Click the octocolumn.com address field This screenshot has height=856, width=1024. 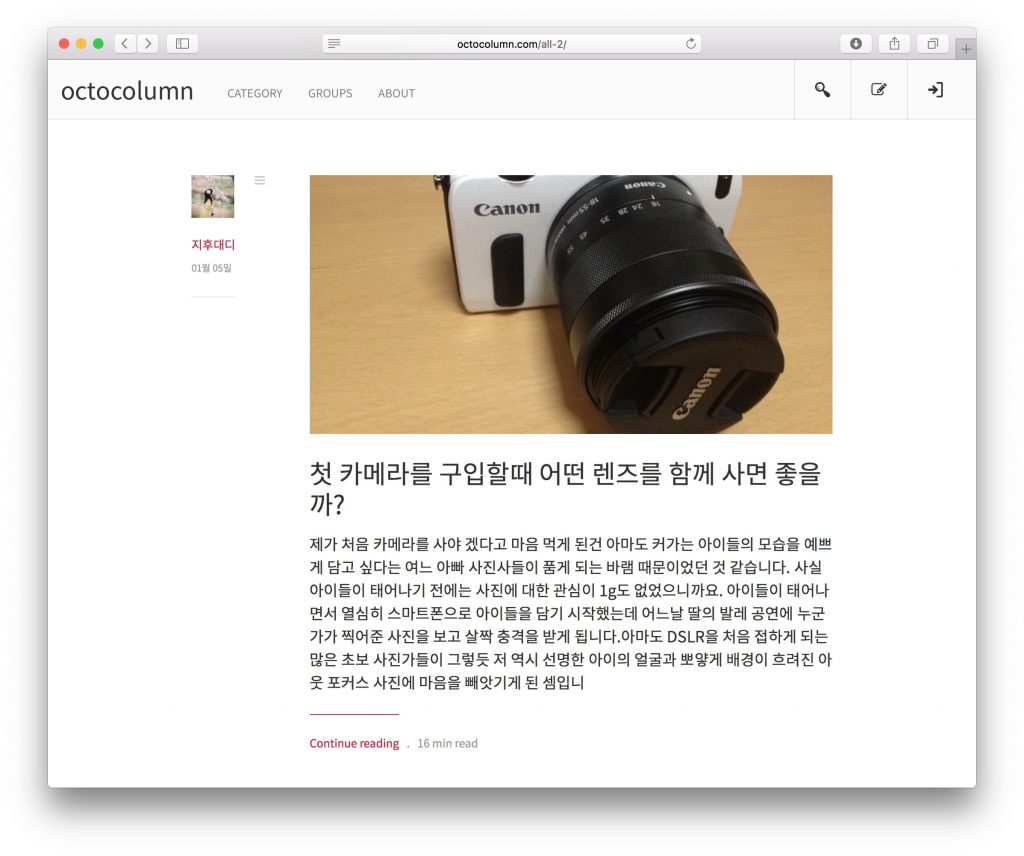tap(511, 44)
